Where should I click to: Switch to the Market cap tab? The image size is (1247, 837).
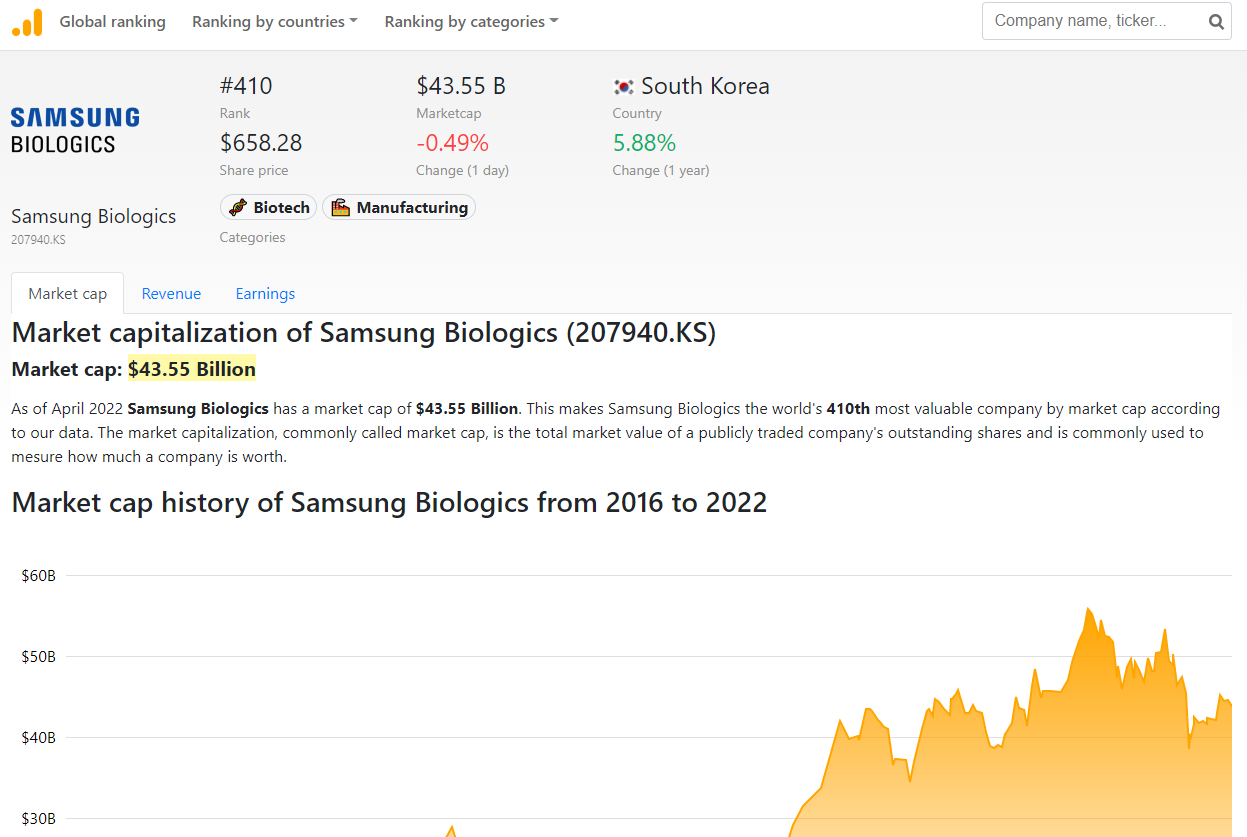click(x=68, y=293)
